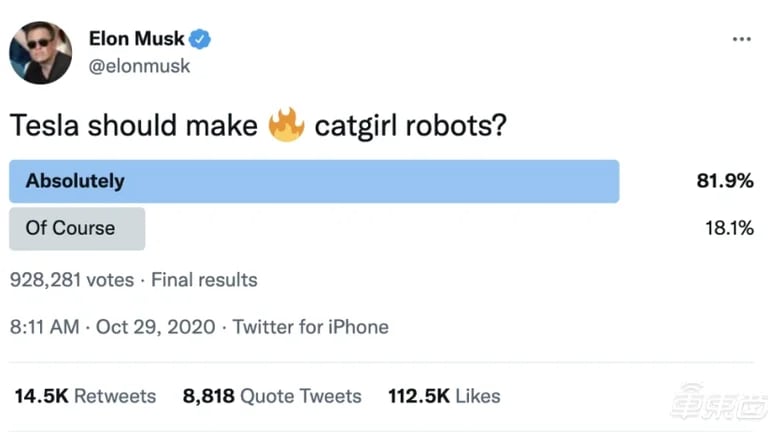768x432 pixels.
Task: Select the "Of Course" poll option
Action: coord(77,228)
